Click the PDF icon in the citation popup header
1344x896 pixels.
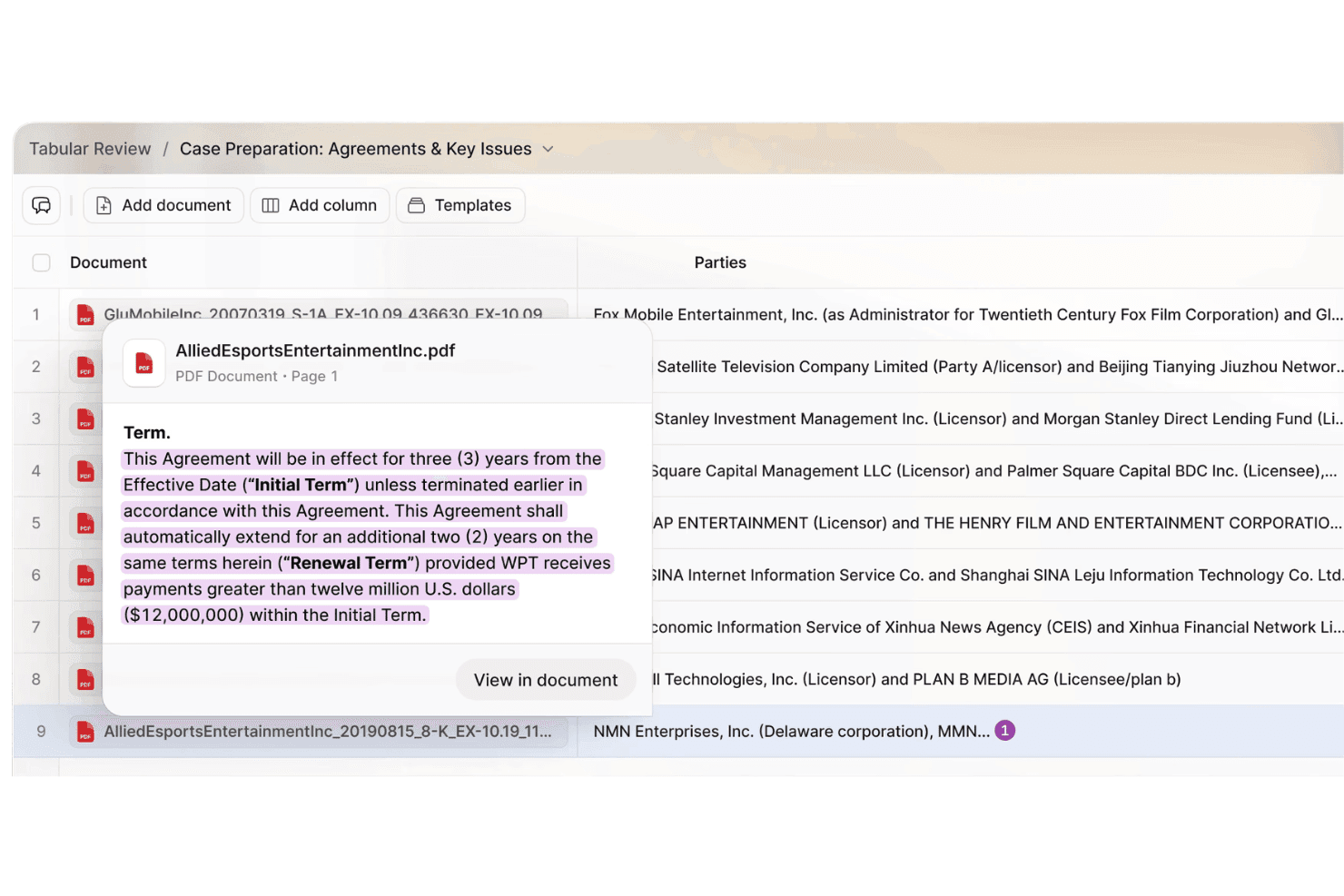pos(144,363)
